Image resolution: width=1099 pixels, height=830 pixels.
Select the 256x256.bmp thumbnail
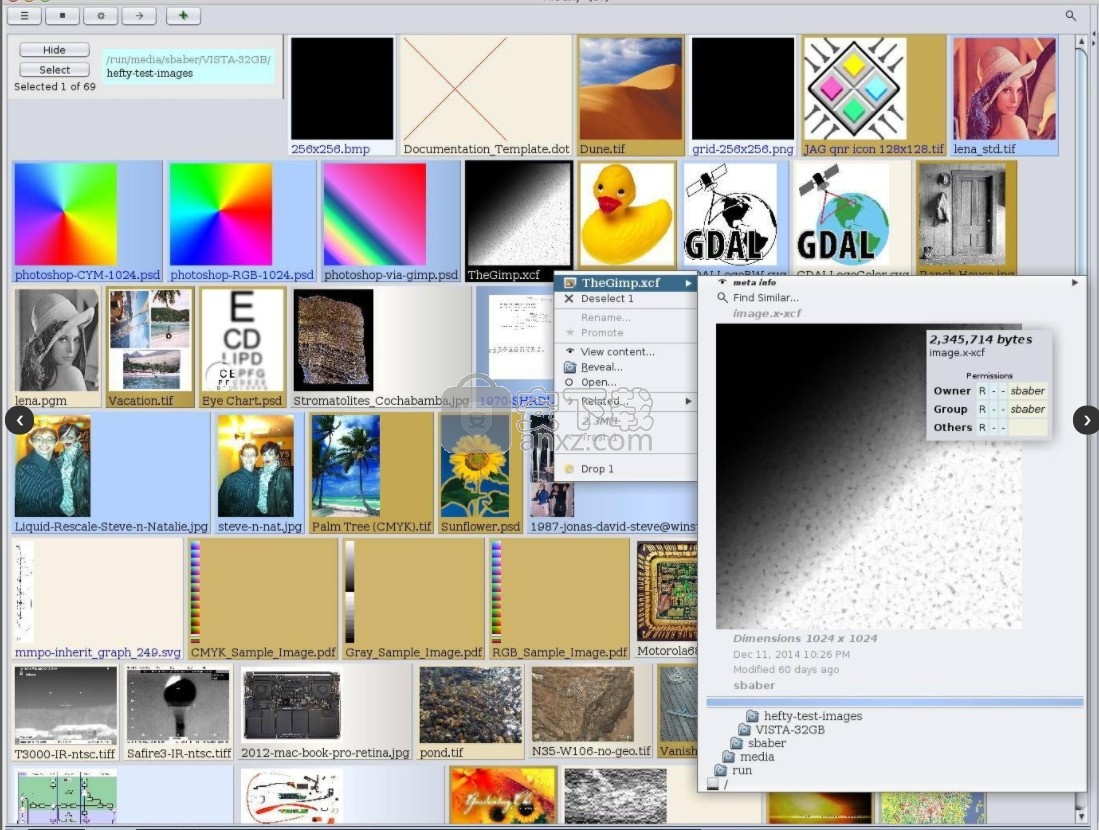pos(342,89)
